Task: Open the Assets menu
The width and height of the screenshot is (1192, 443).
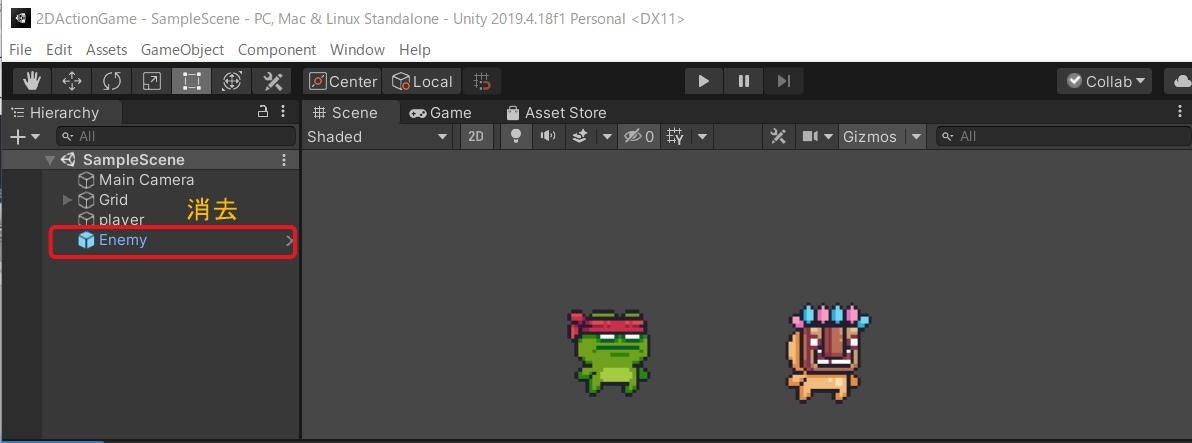Action: (x=106, y=49)
